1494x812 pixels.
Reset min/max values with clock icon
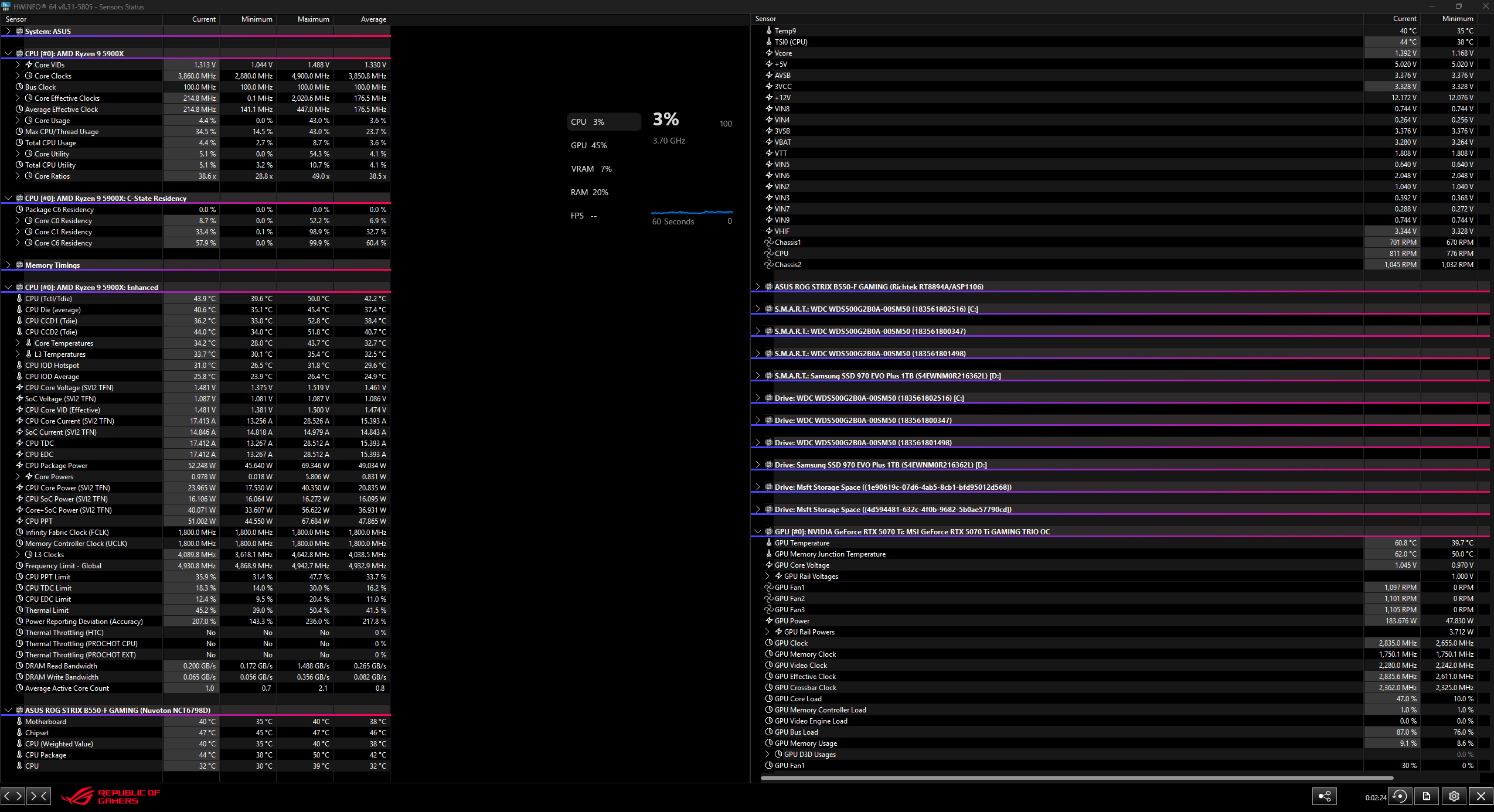point(1400,796)
